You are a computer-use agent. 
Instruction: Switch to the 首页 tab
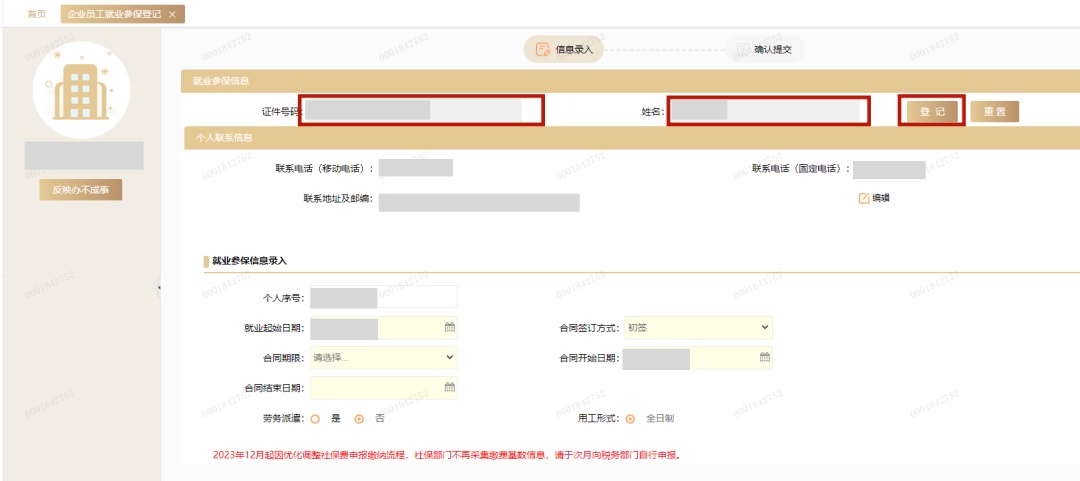(x=37, y=14)
